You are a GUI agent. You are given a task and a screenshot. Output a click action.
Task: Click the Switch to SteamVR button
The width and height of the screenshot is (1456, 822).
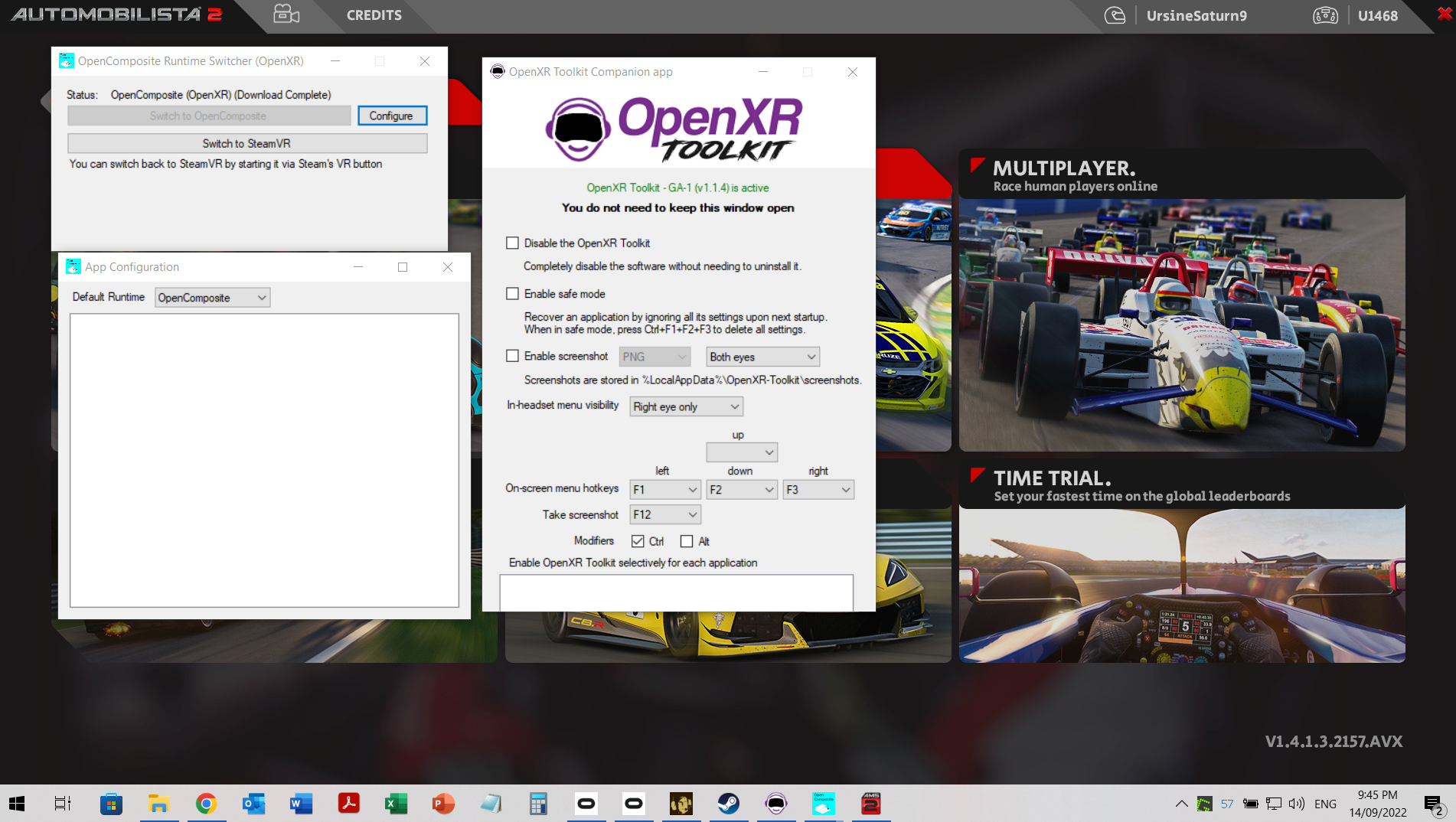click(246, 143)
